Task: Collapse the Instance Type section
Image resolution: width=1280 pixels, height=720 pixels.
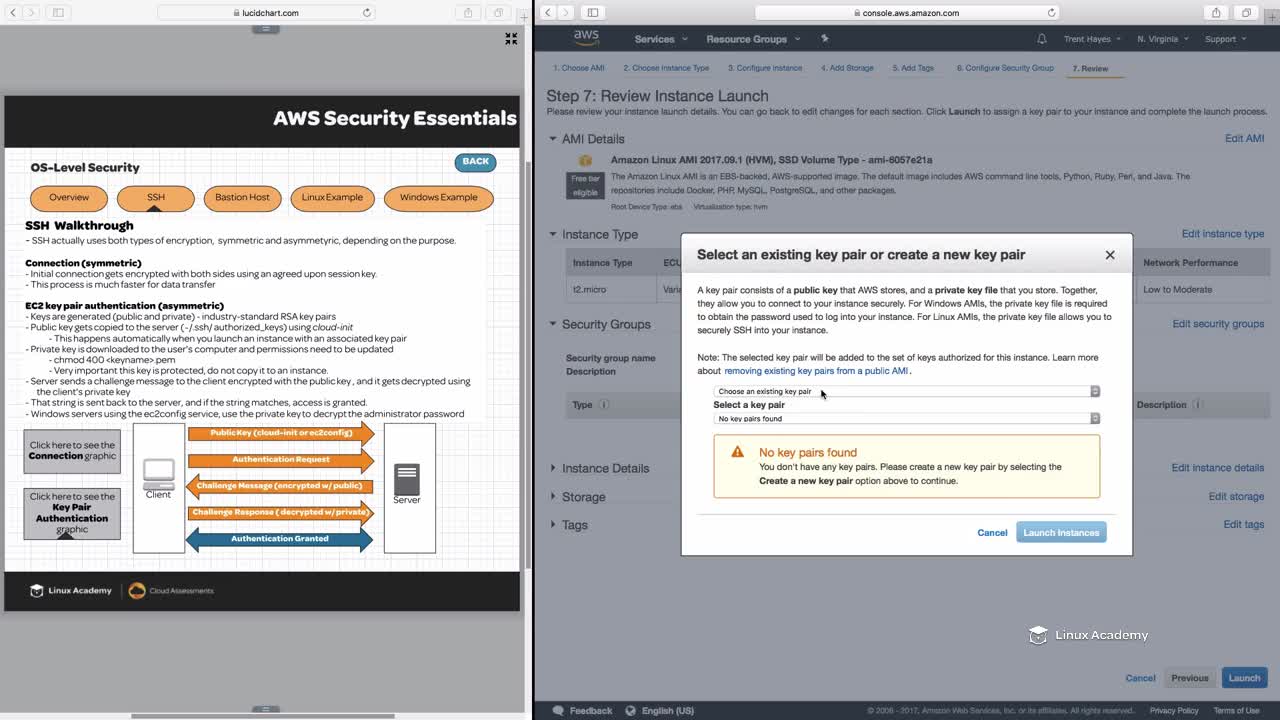Action: [x=553, y=234]
